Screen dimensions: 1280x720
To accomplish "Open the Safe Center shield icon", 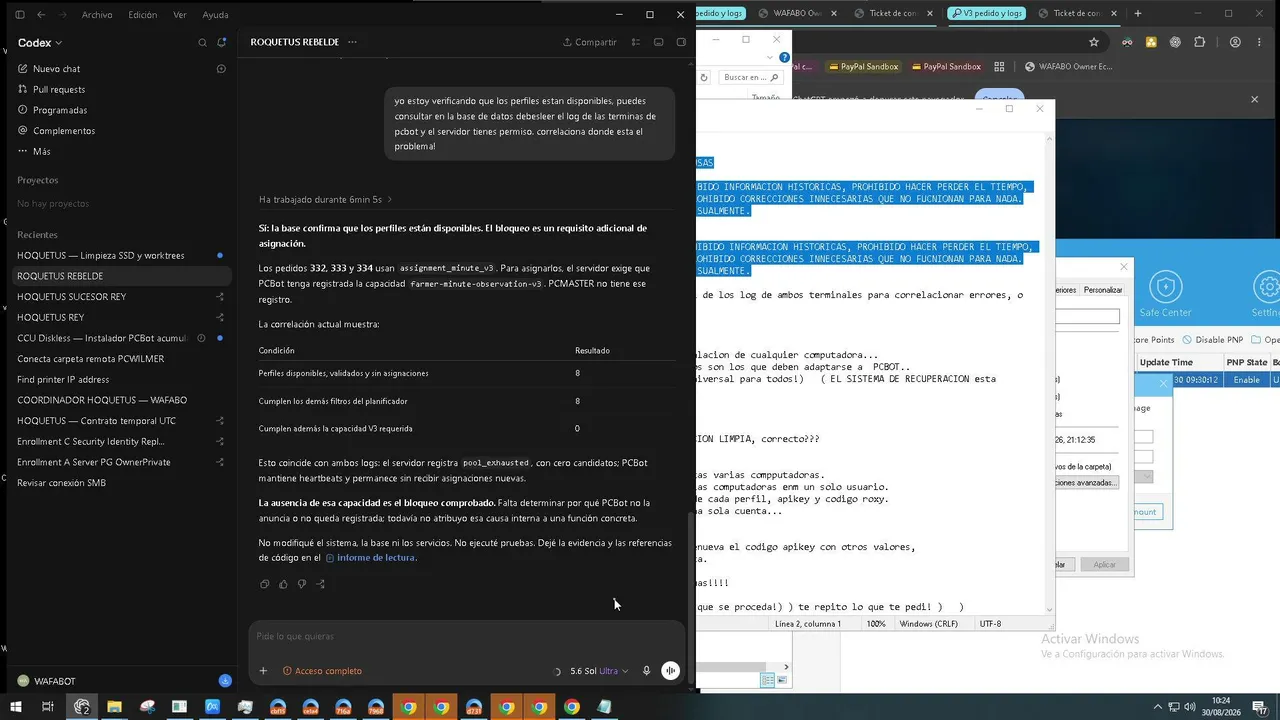I will pyautogui.click(x=1166, y=288).
